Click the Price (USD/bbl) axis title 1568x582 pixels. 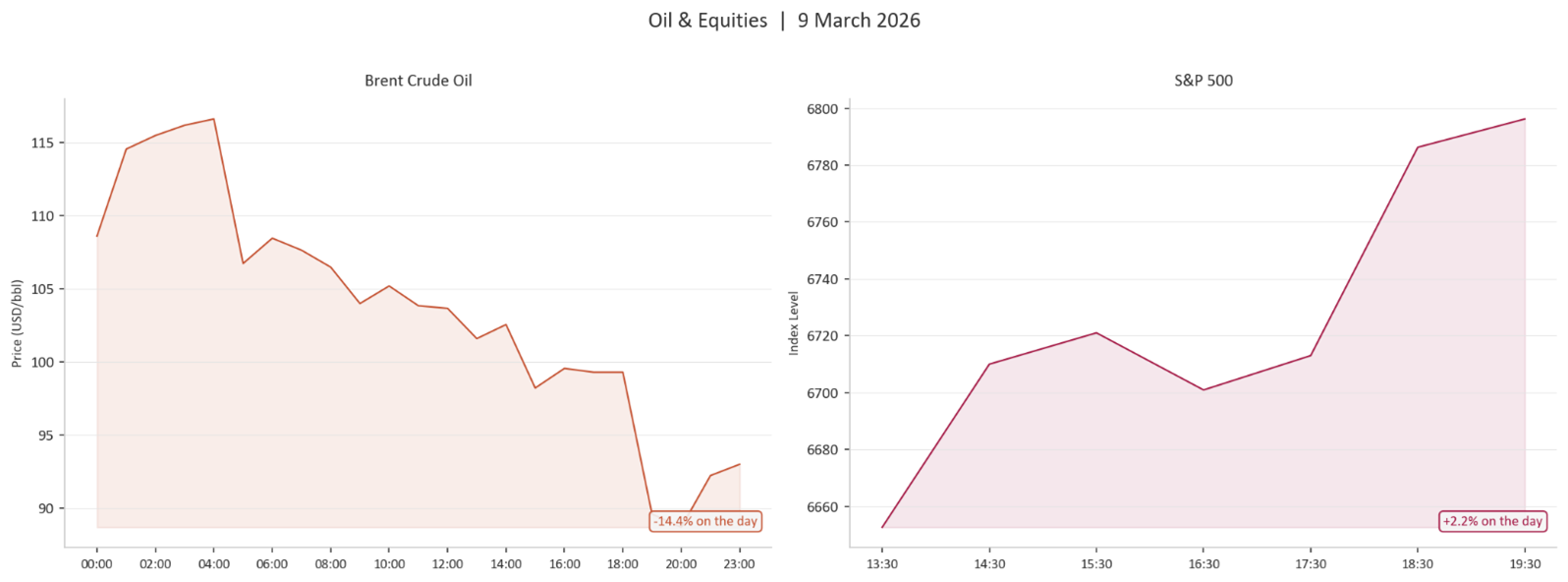pos(17,323)
